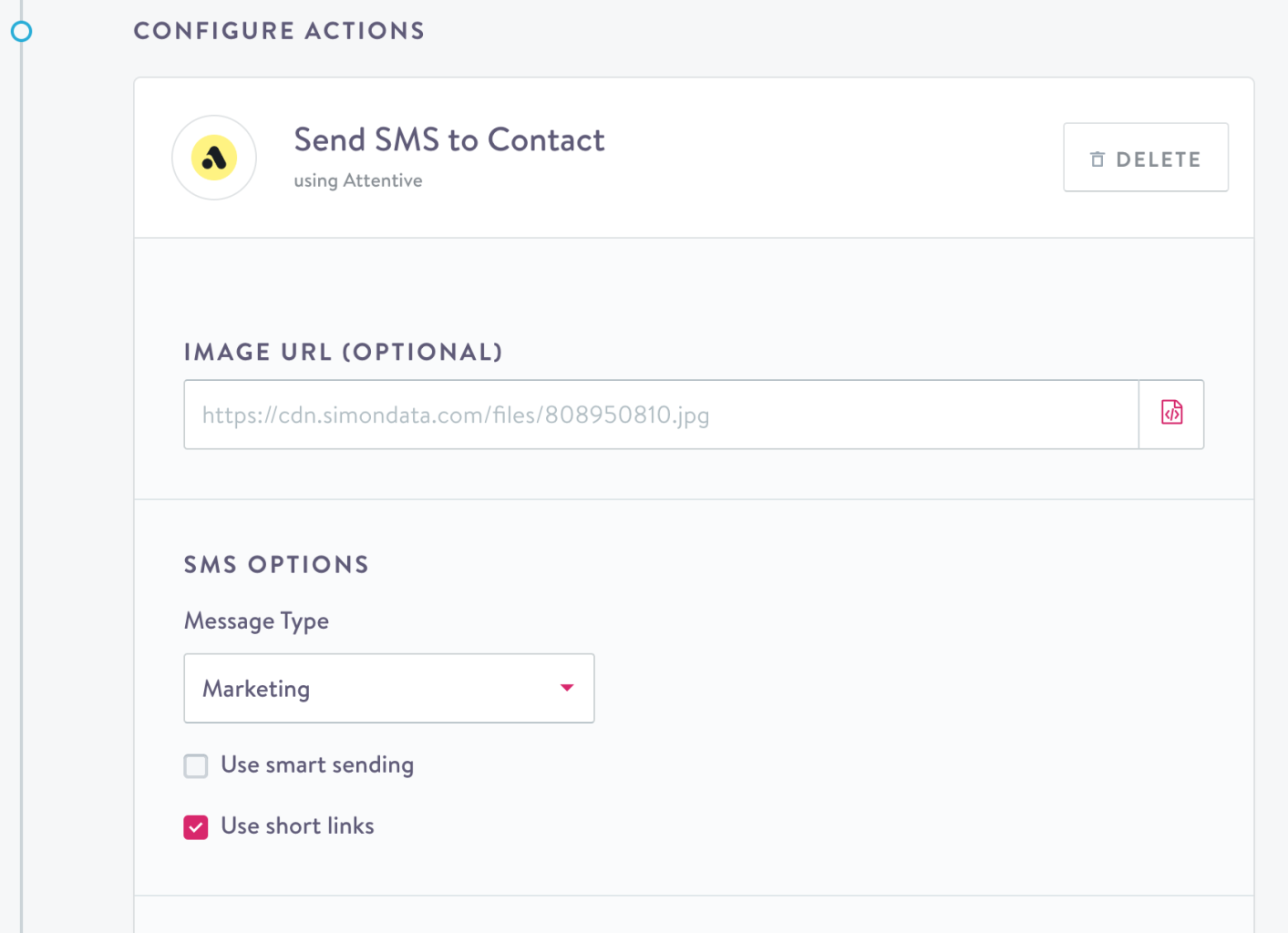Viewport: 1288px width, 933px height.
Task: Uncheck the Use short links checkbox
Action: [196, 826]
